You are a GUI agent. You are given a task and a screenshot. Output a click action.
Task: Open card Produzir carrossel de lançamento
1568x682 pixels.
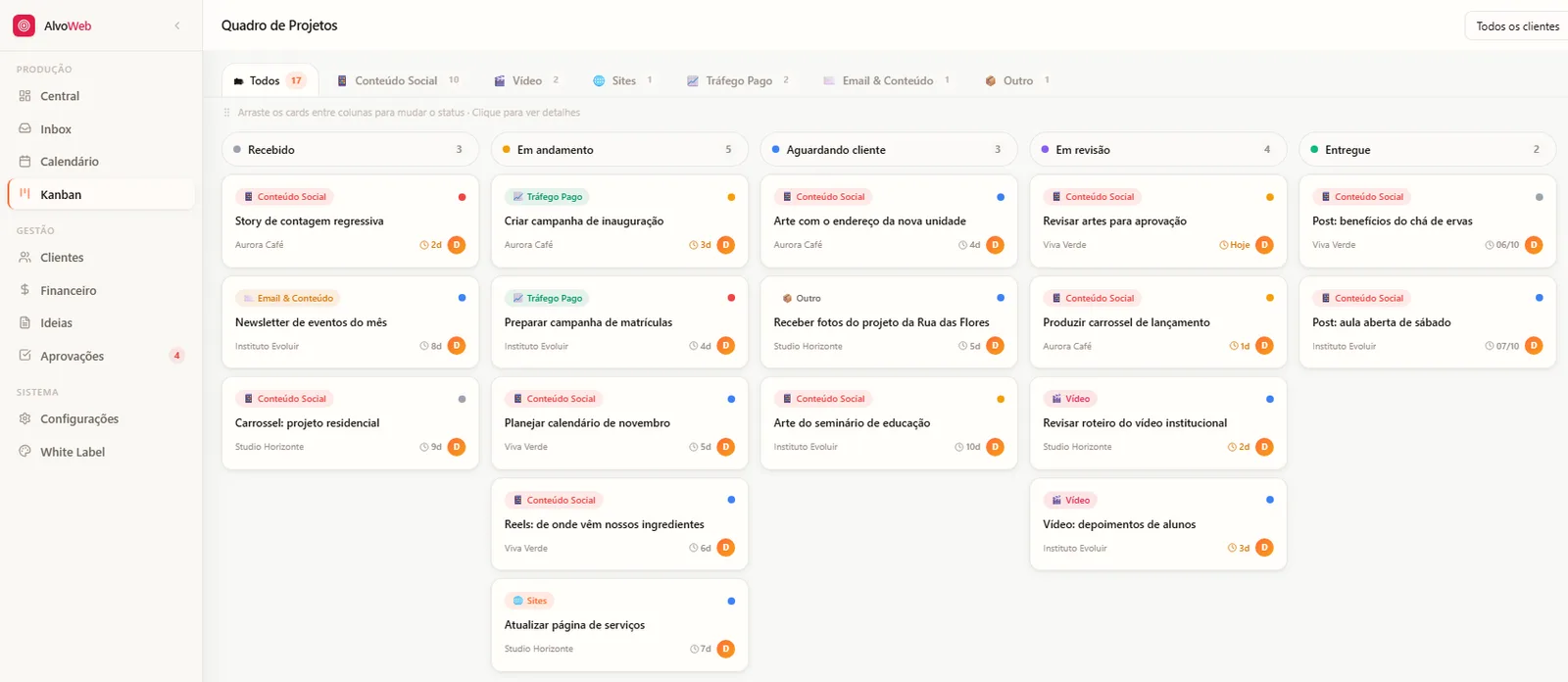tap(1158, 322)
